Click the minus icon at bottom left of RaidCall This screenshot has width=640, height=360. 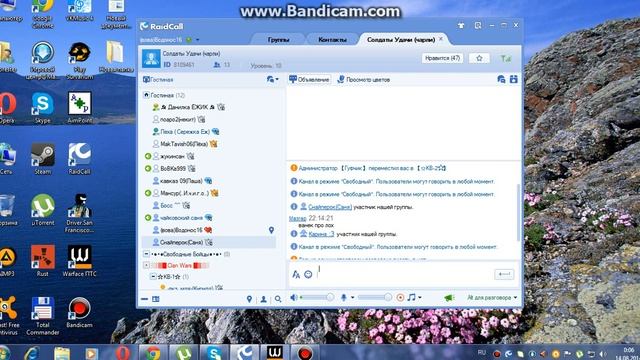[144, 299]
